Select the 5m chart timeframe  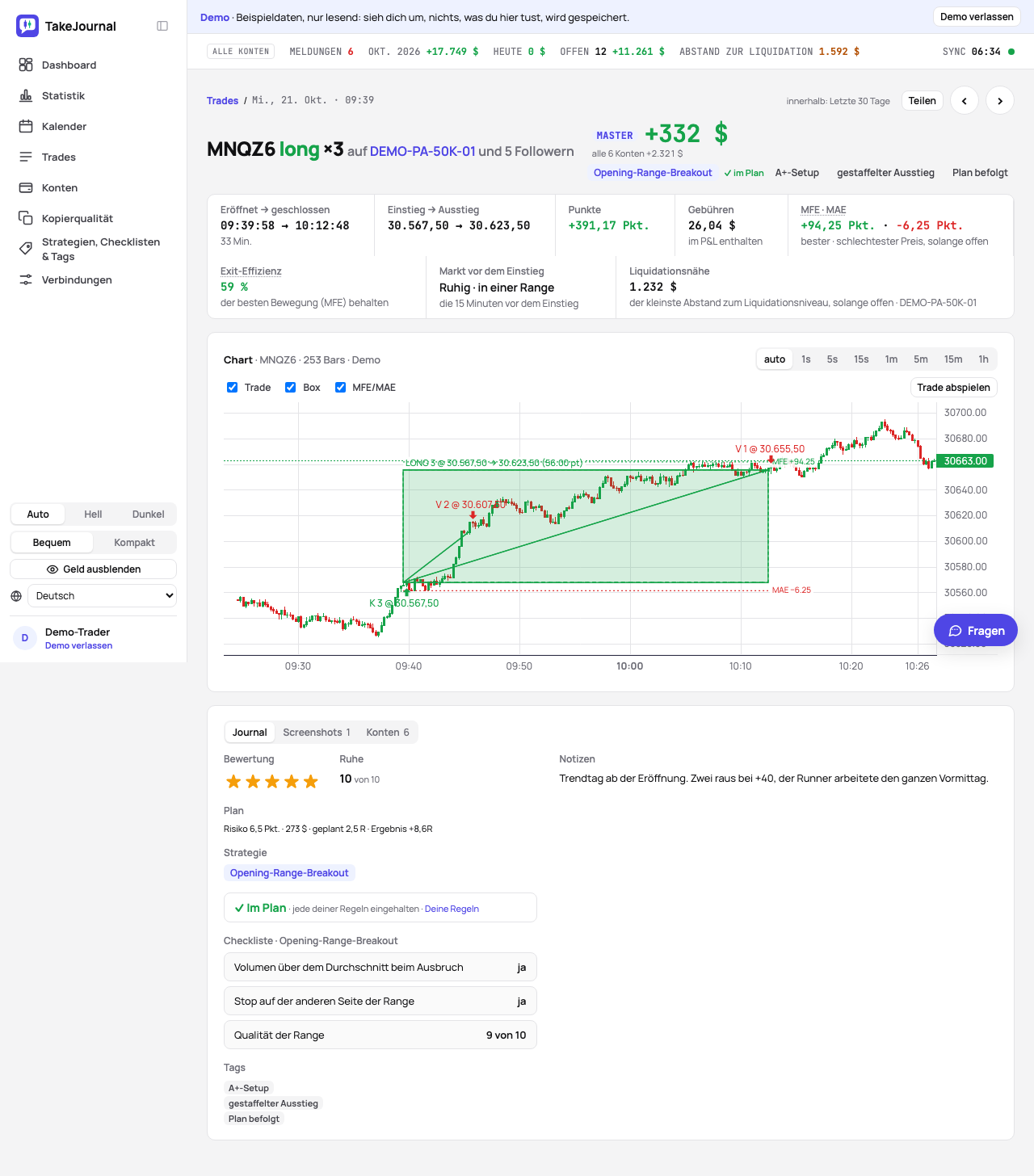[921, 359]
